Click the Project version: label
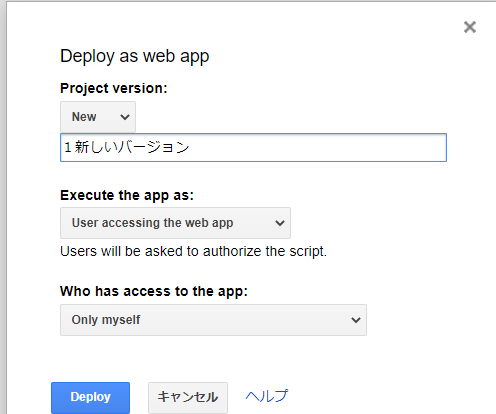This screenshot has width=496, height=414. pos(114,88)
